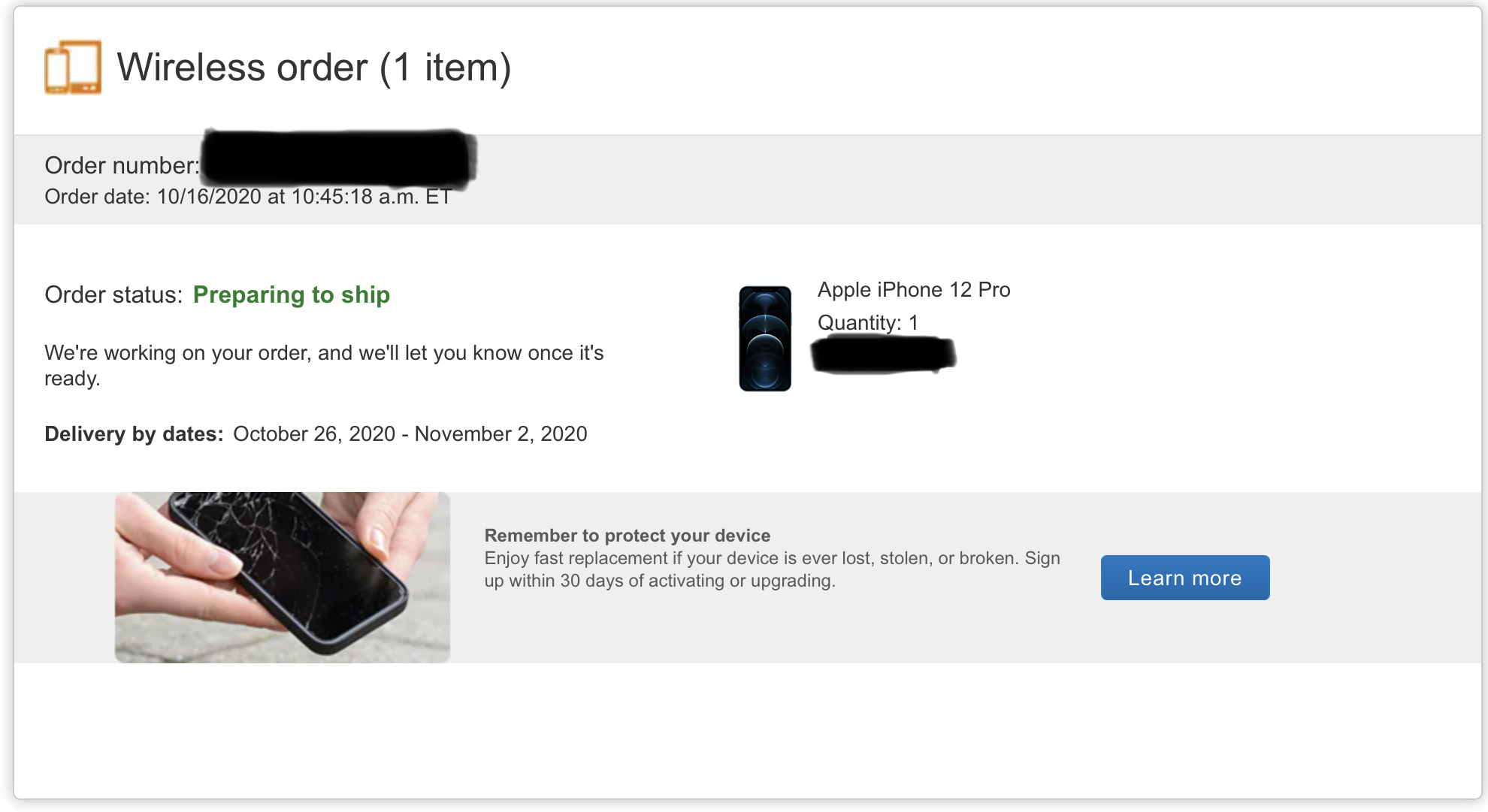Click the Wireless order (1 item) heading
Image resolution: width=1488 pixels, height=812 pixels.
point(314,68)
